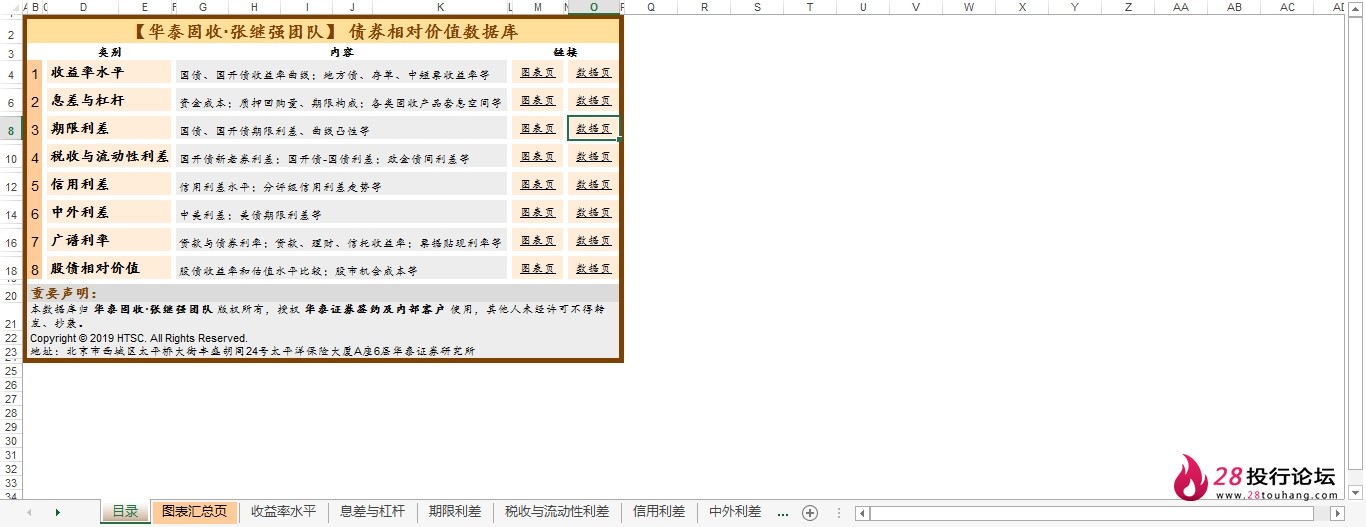Image resolution: width=1366 pixels, height=527 pixels.
Task: Click the horizontal scrollbar track
Action: coord(1100,513)
